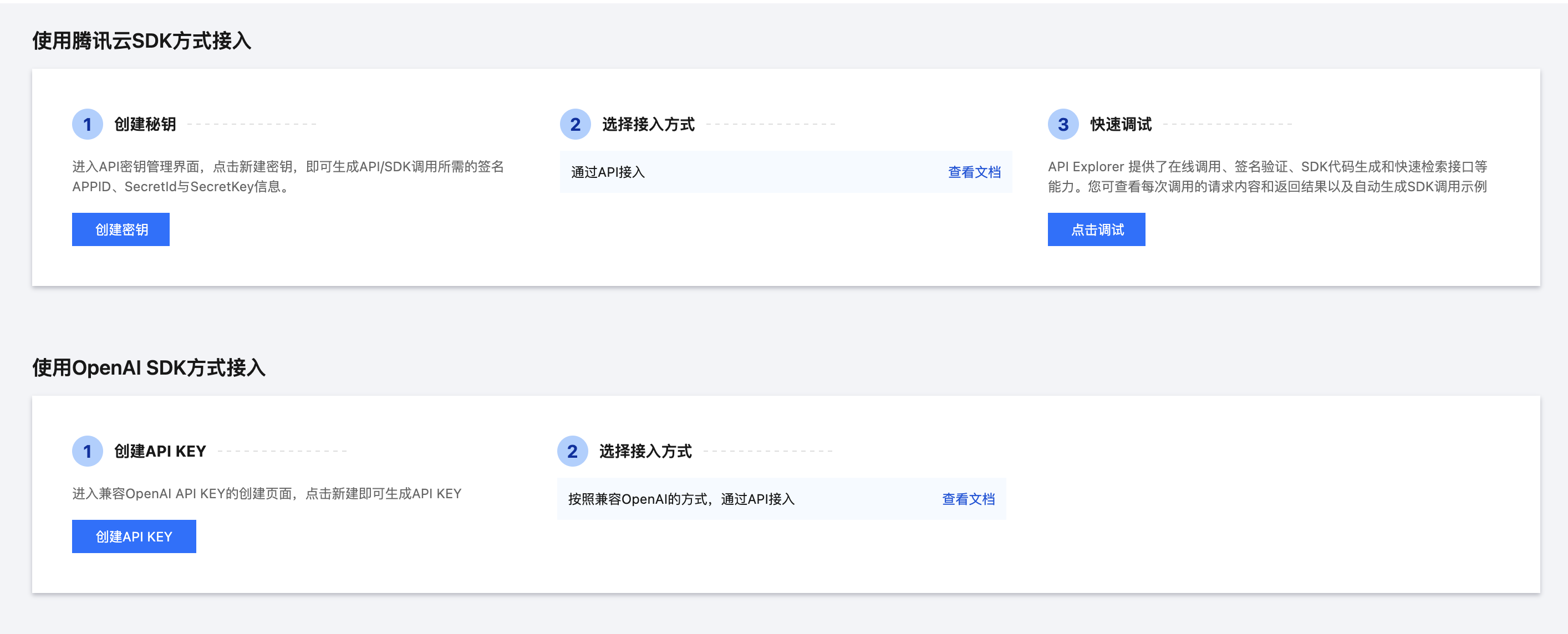The image size is (1568, 634).
Task: Click the 按照兼容OpenAI的方式 row text
Action: coord(680,499)
